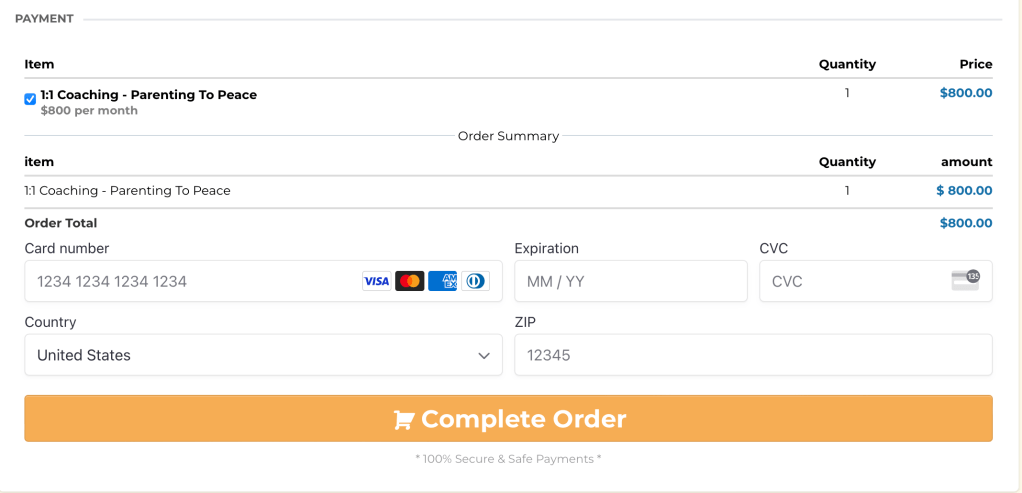Click the Order Total amount $800.00
The width and height of the screenshot is (1022, 493).
(x=966, y=223)
